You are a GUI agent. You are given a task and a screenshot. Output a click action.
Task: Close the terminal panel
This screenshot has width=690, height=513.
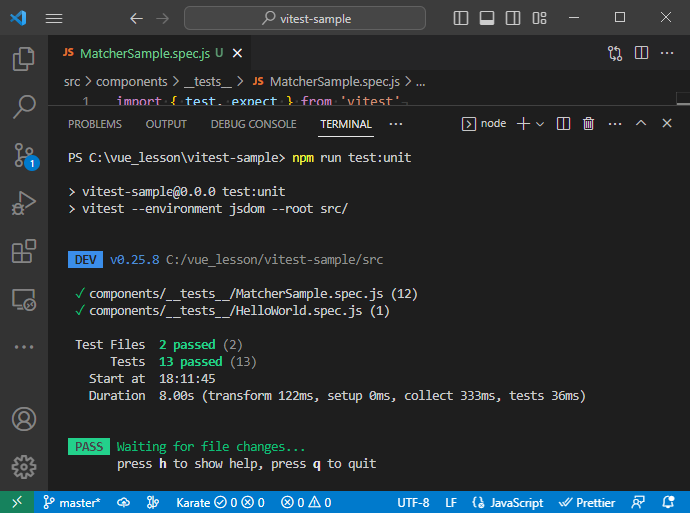pos(667,123)
